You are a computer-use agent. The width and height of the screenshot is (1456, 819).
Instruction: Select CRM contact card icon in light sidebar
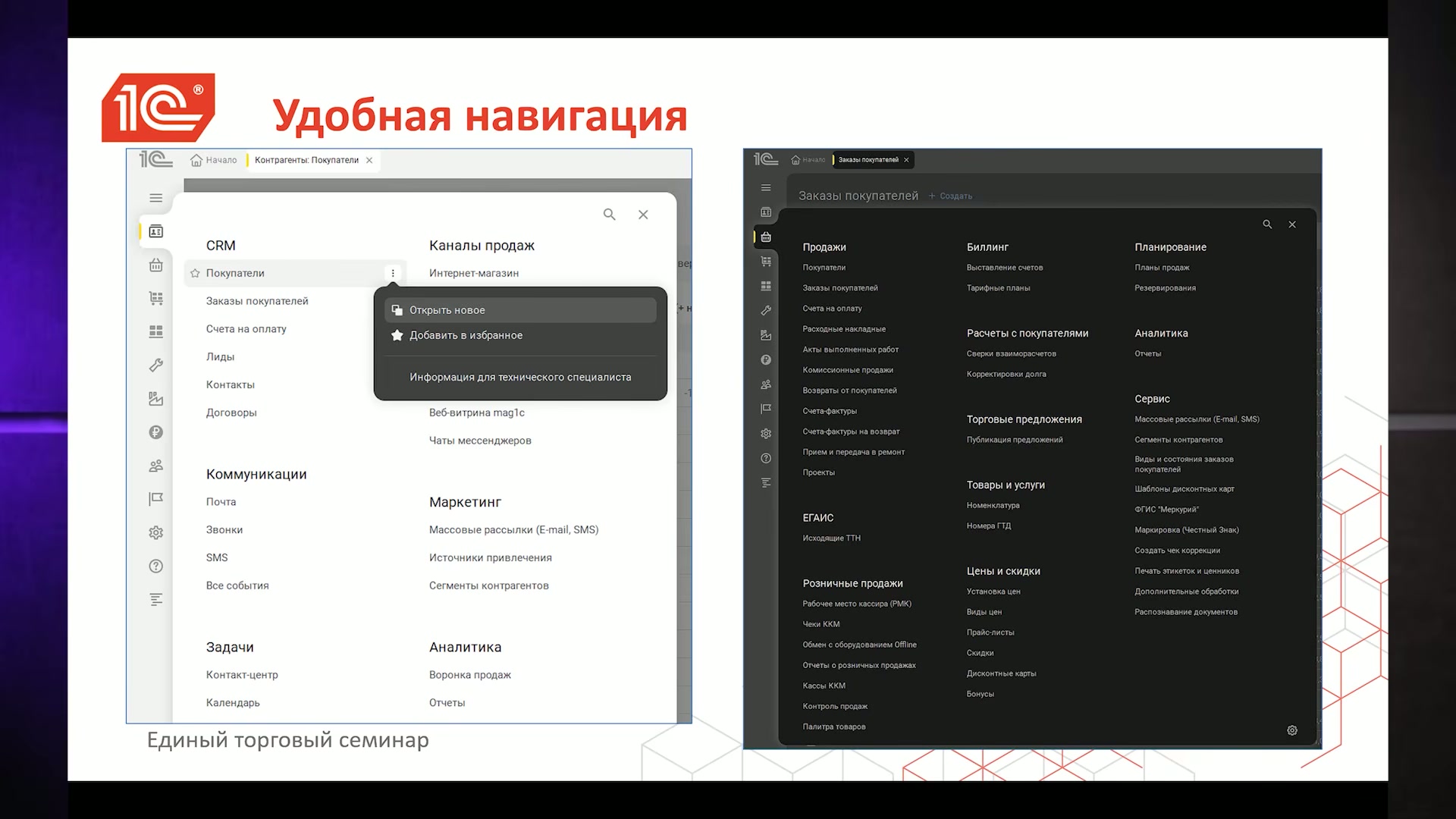[x=156, y=231]
